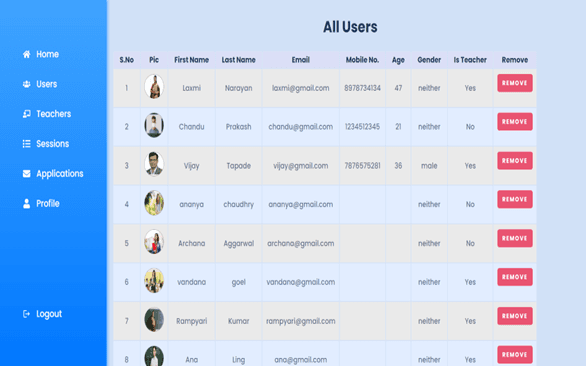Remove user ananya chaudhry
The height and width of the screenshot is (366, 586).
point(515,199)
